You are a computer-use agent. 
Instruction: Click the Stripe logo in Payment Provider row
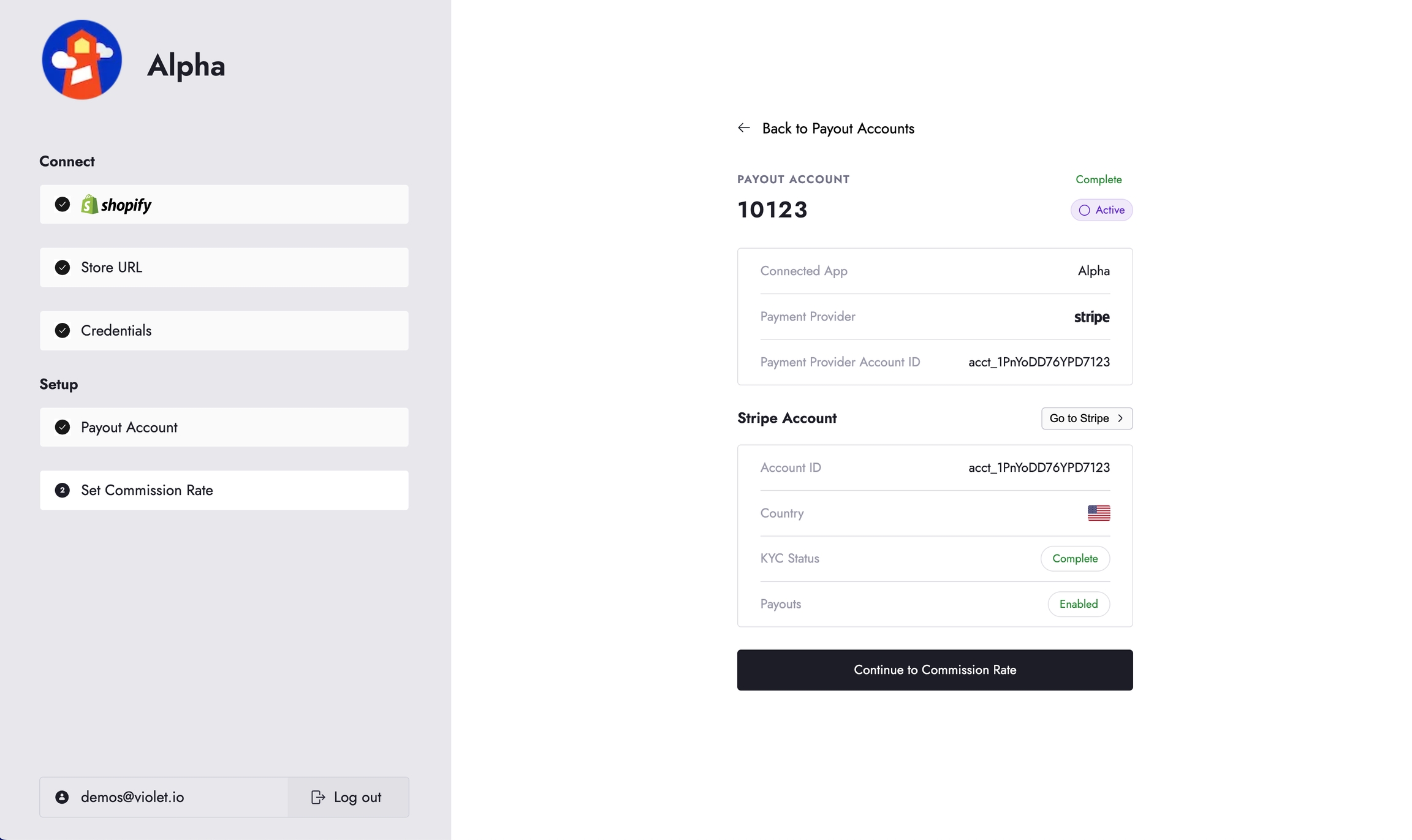(1091, 317)
